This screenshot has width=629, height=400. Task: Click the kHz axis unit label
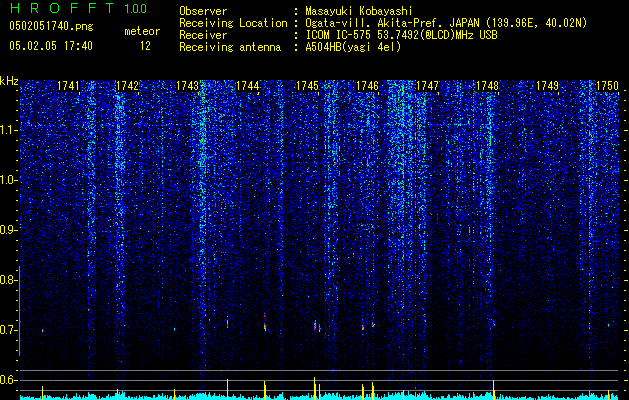[9, 81]
